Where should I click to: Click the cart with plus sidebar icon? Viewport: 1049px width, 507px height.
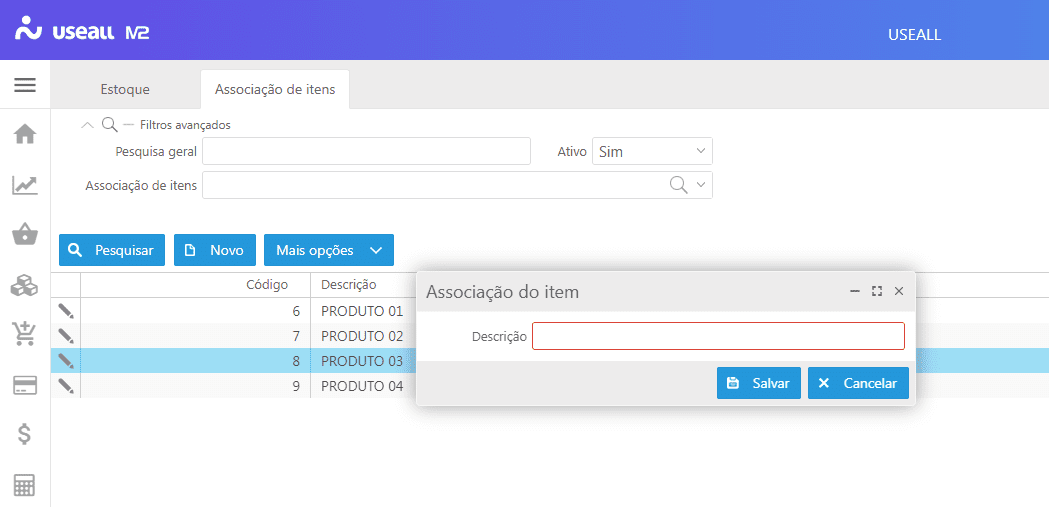(x=25, y=334)
